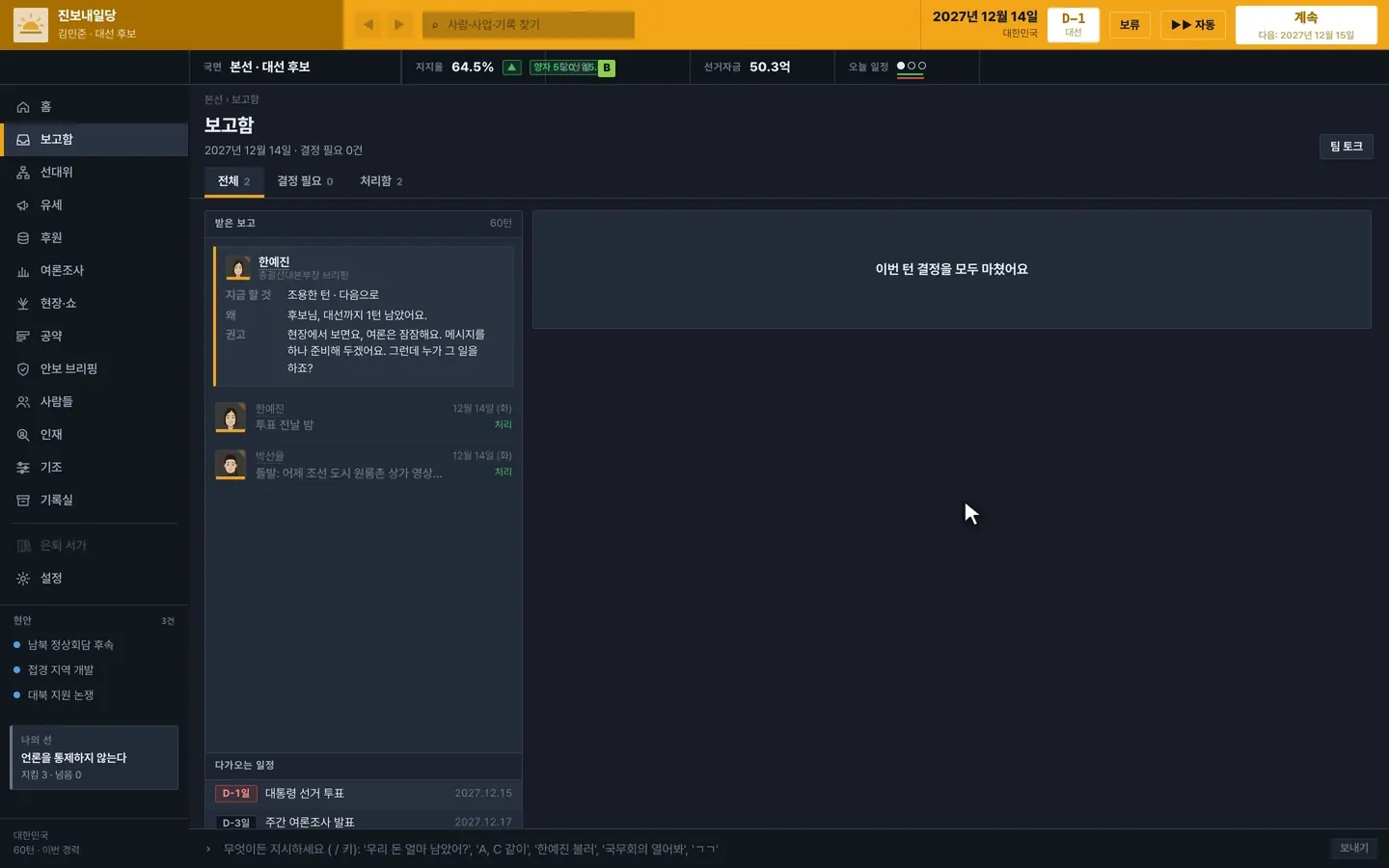Click the D-1 대선 countdown badge

[x=1073, y=25]
